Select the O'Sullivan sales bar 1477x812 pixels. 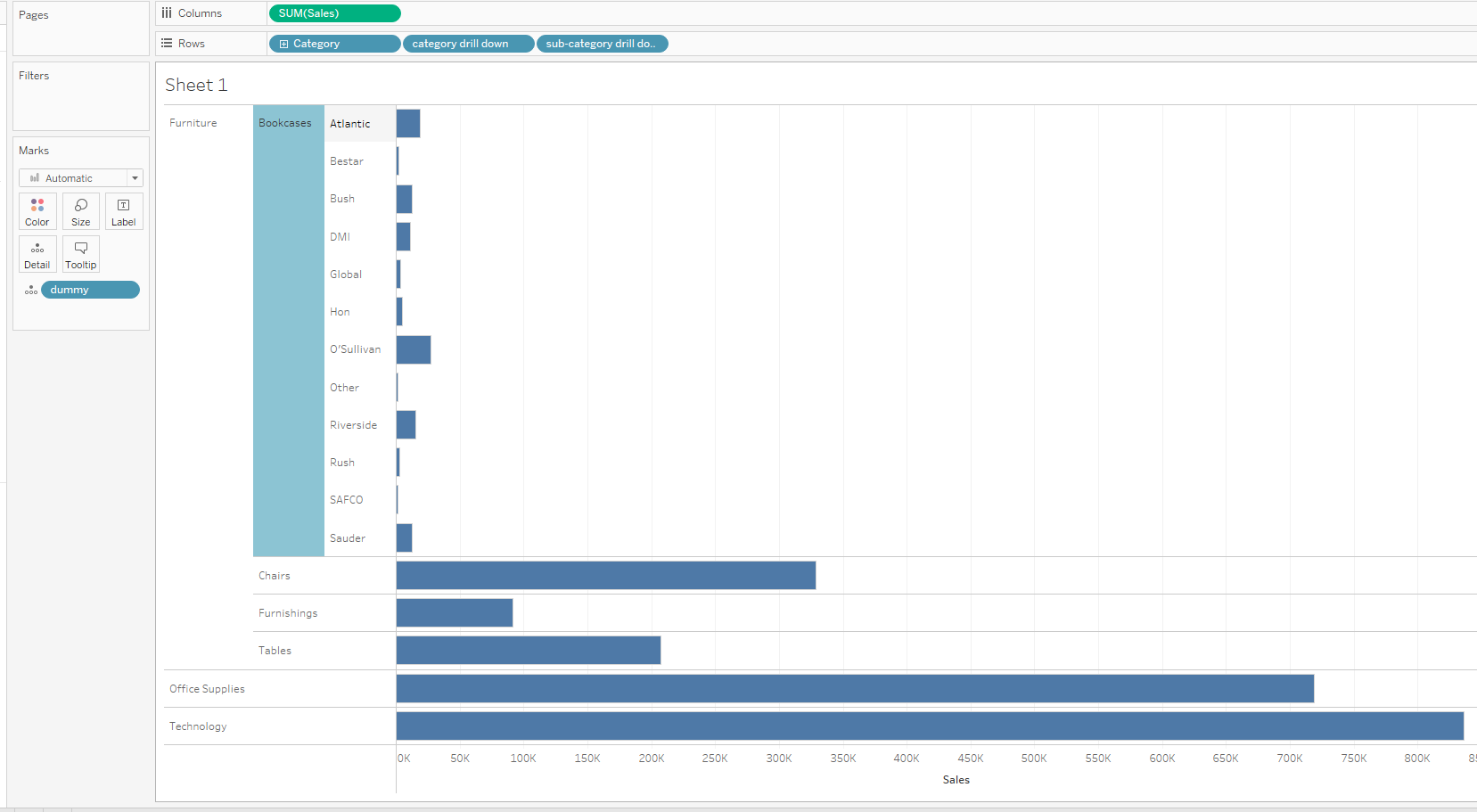click(414, 349)
